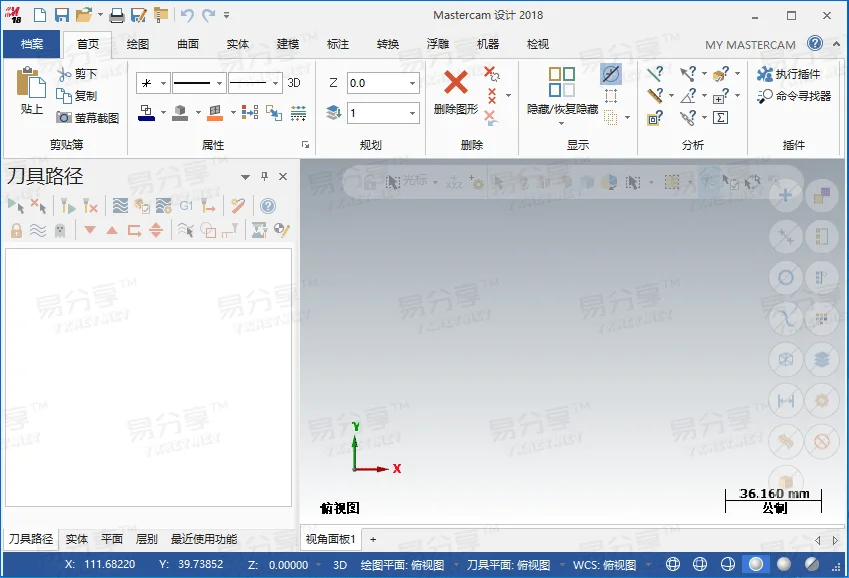
Task: Move insert arrow down one item
Action: [90, 230]
